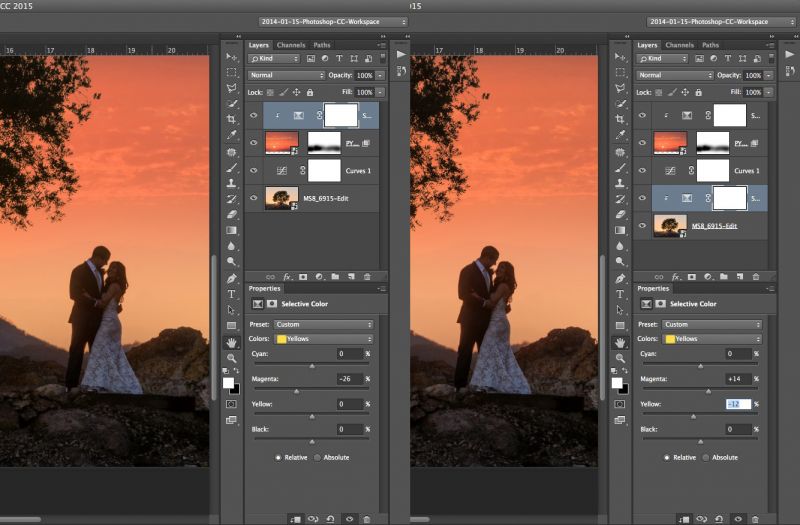Select the Eraser tool in left window toolbar
Screen dimensions: 800x525
[x=231, y=214]
